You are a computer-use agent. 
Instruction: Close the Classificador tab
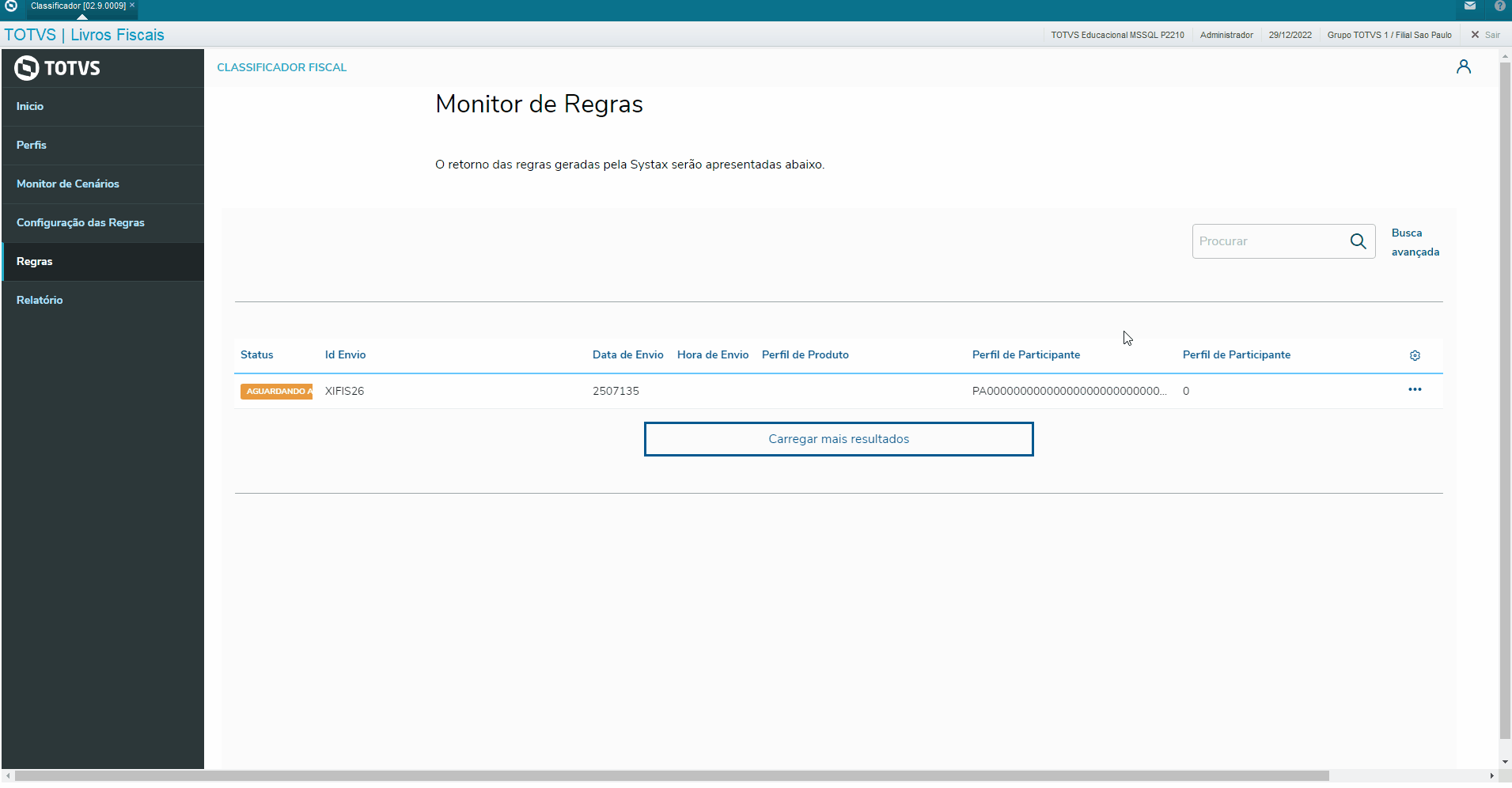tap(132, 6)
